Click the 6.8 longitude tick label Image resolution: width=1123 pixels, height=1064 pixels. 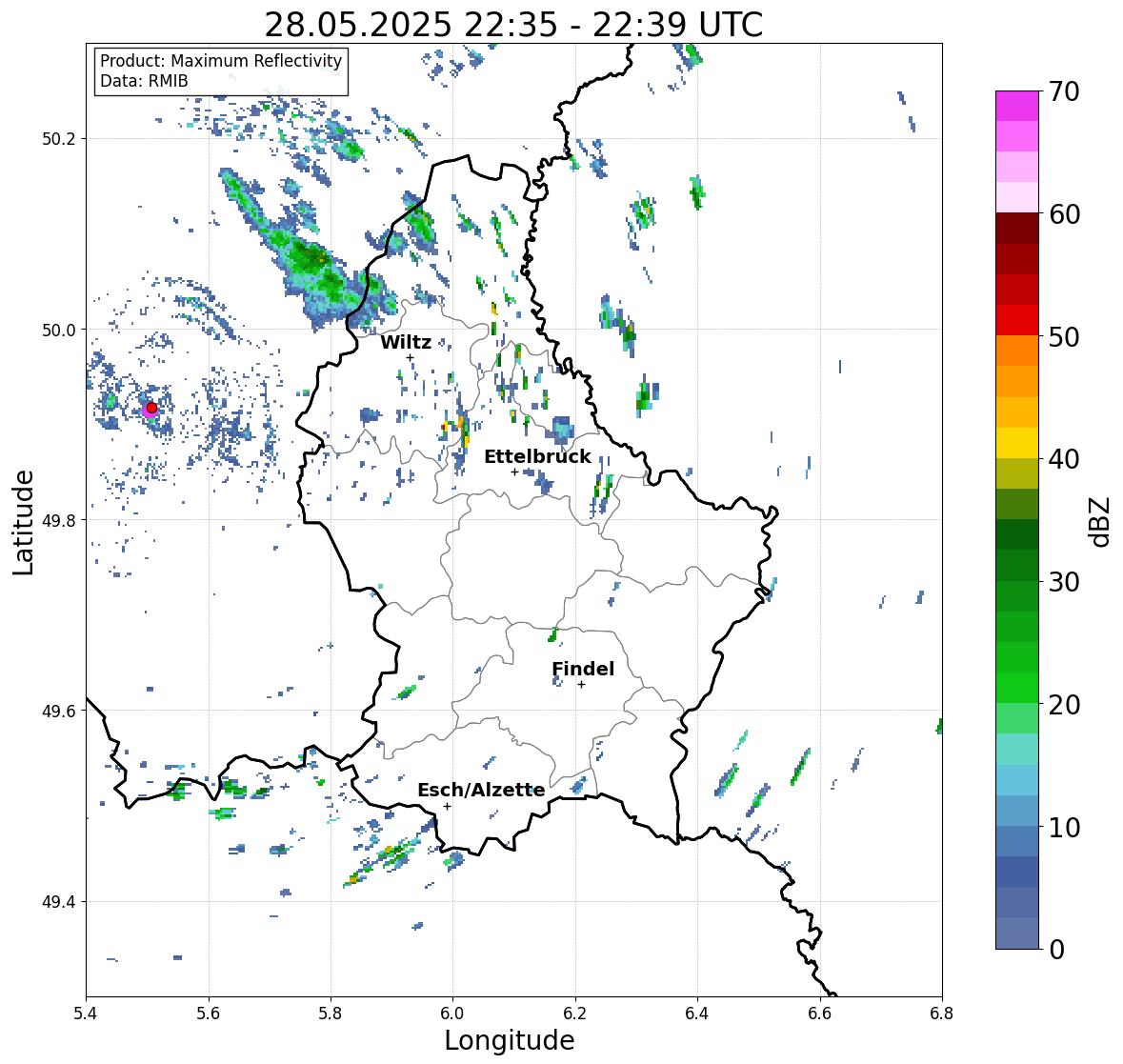coord(942,1014)
